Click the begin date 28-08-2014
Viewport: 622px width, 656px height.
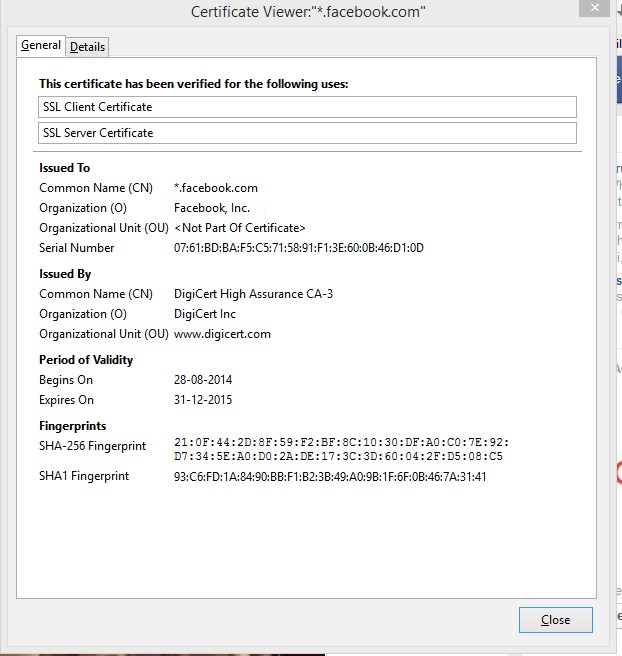(x=203, y=380)
